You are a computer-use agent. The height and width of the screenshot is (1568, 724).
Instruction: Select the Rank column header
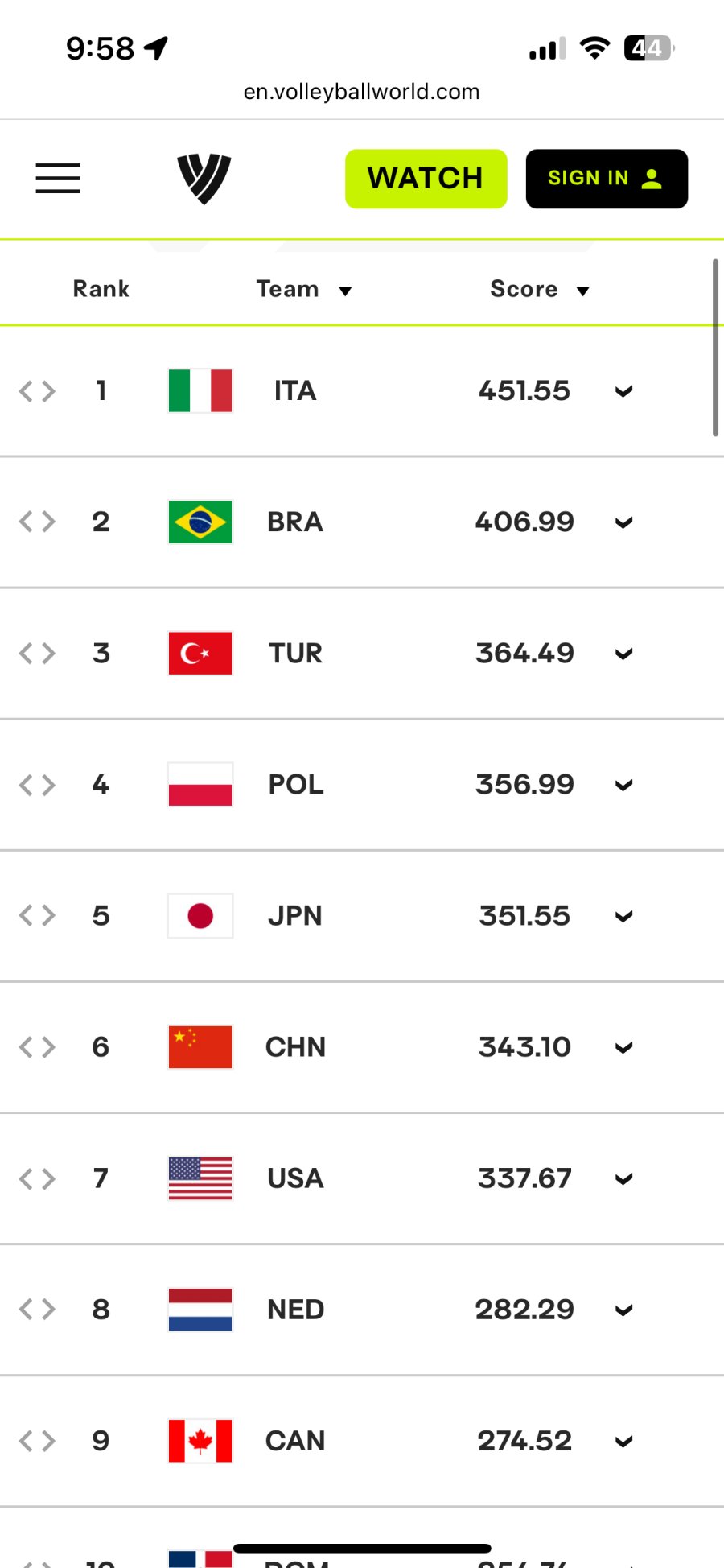point(101,289)
